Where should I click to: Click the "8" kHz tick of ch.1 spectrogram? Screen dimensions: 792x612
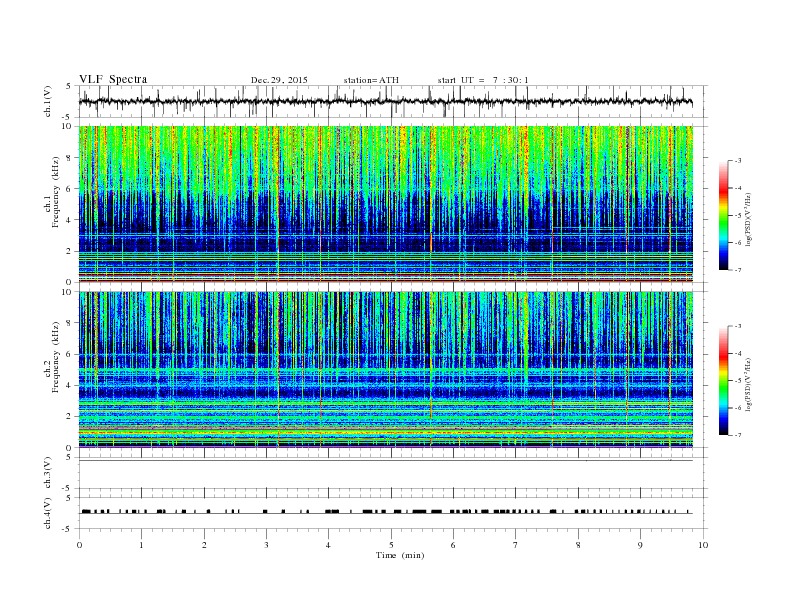69,158
